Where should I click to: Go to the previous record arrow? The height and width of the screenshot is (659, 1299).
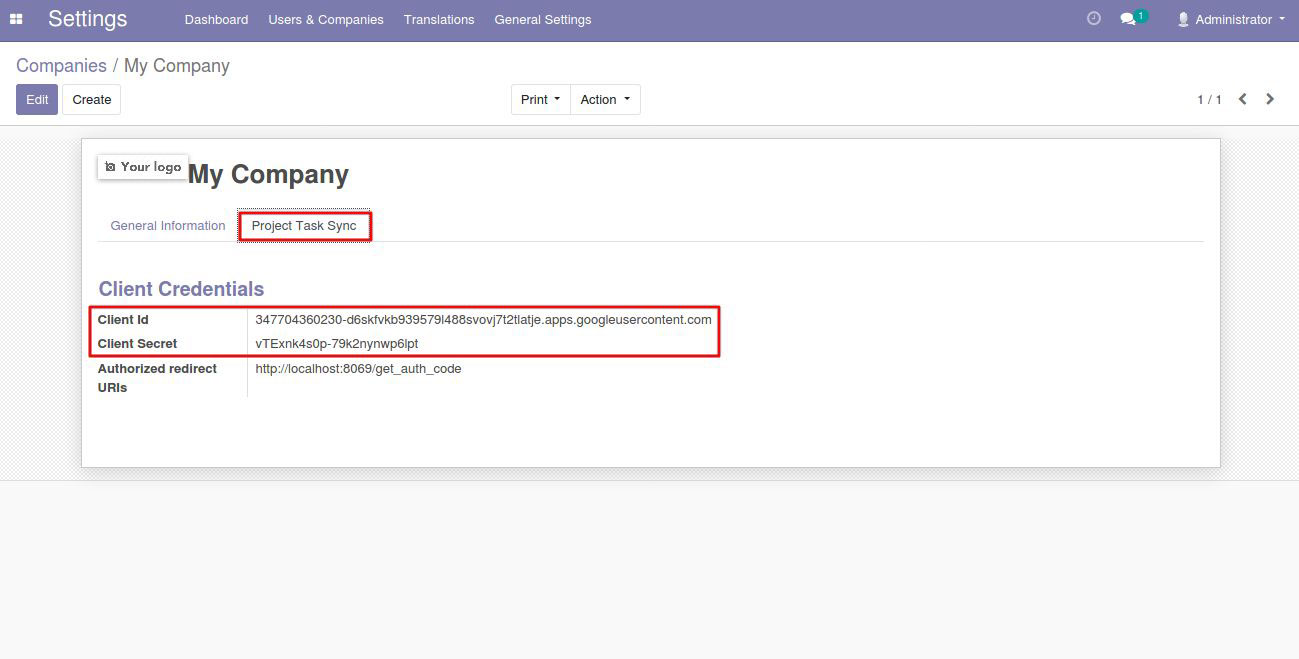coord(1242,99)
